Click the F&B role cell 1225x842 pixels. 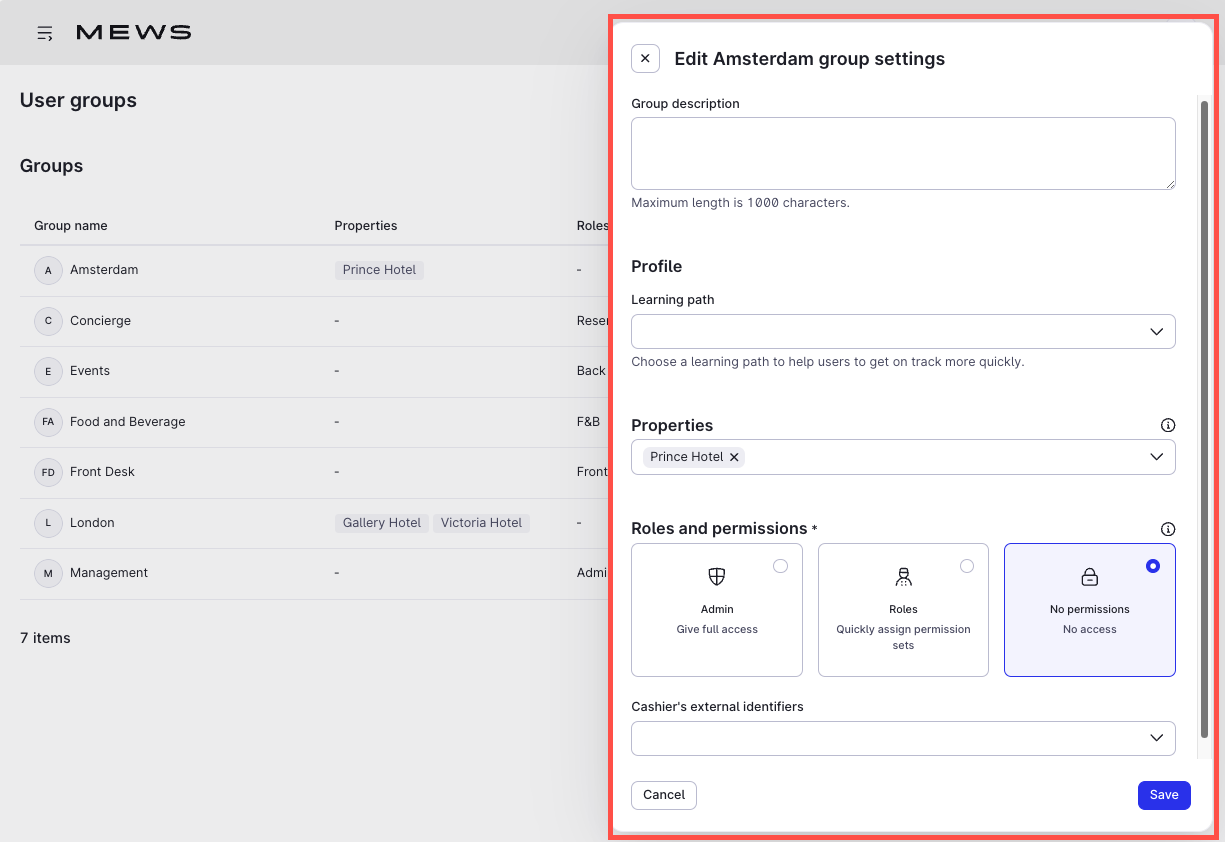coord(588,422)
